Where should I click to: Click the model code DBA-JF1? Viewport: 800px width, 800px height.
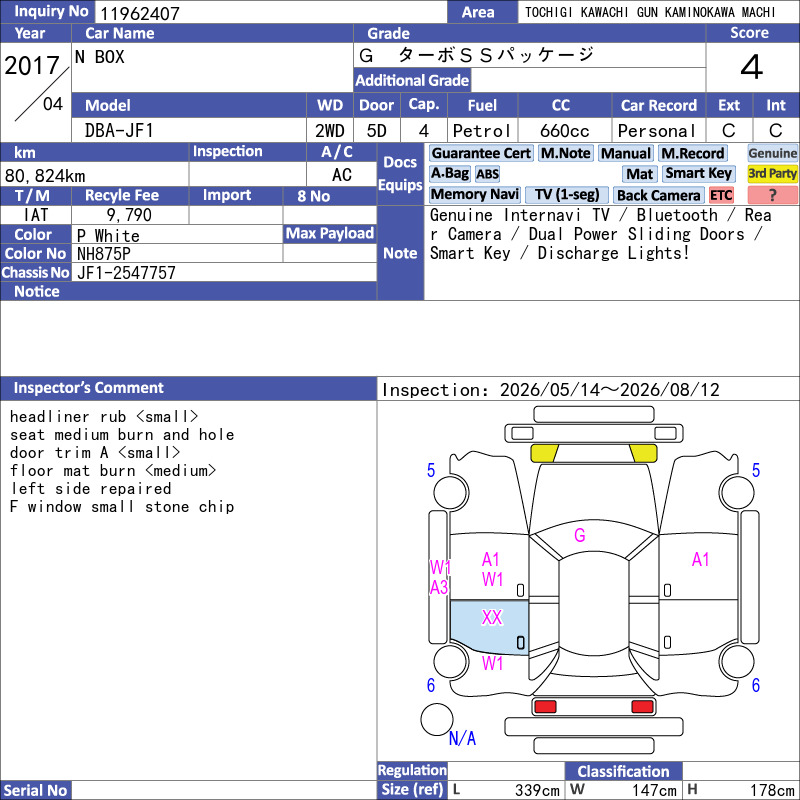tap(119, 131)
